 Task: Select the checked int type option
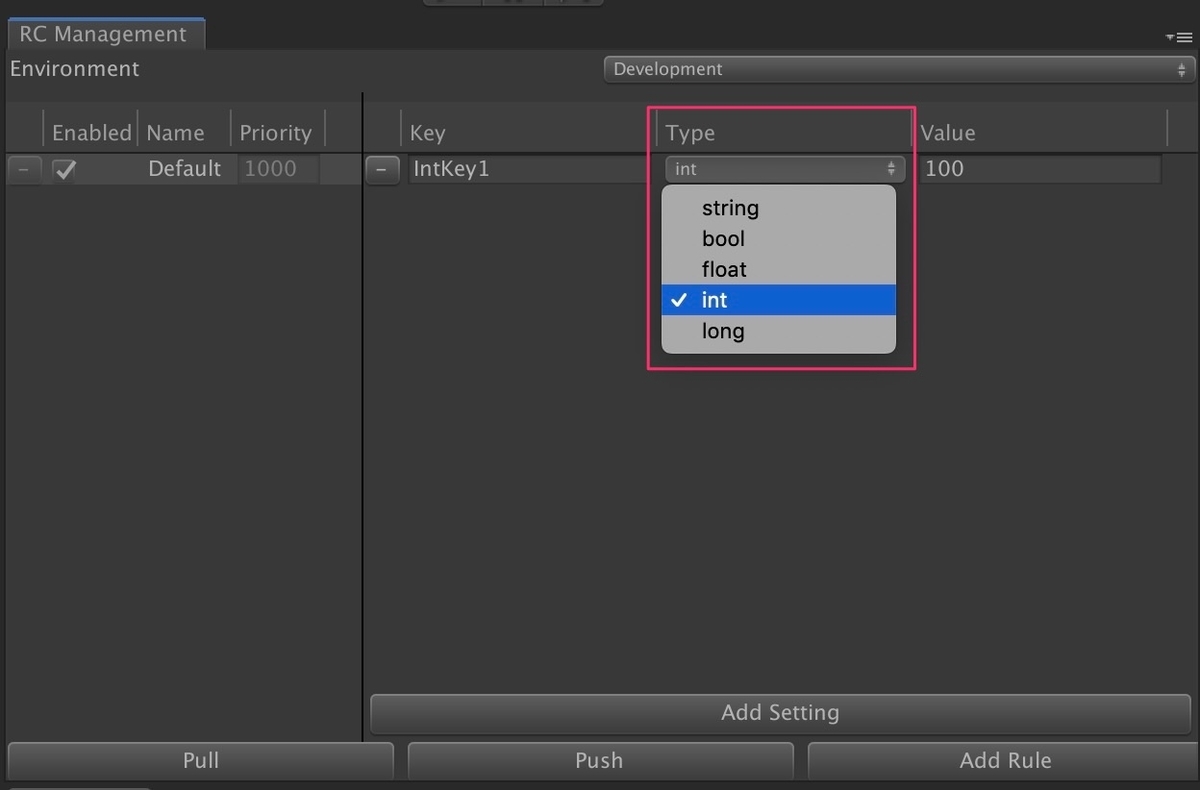[778, 300]
